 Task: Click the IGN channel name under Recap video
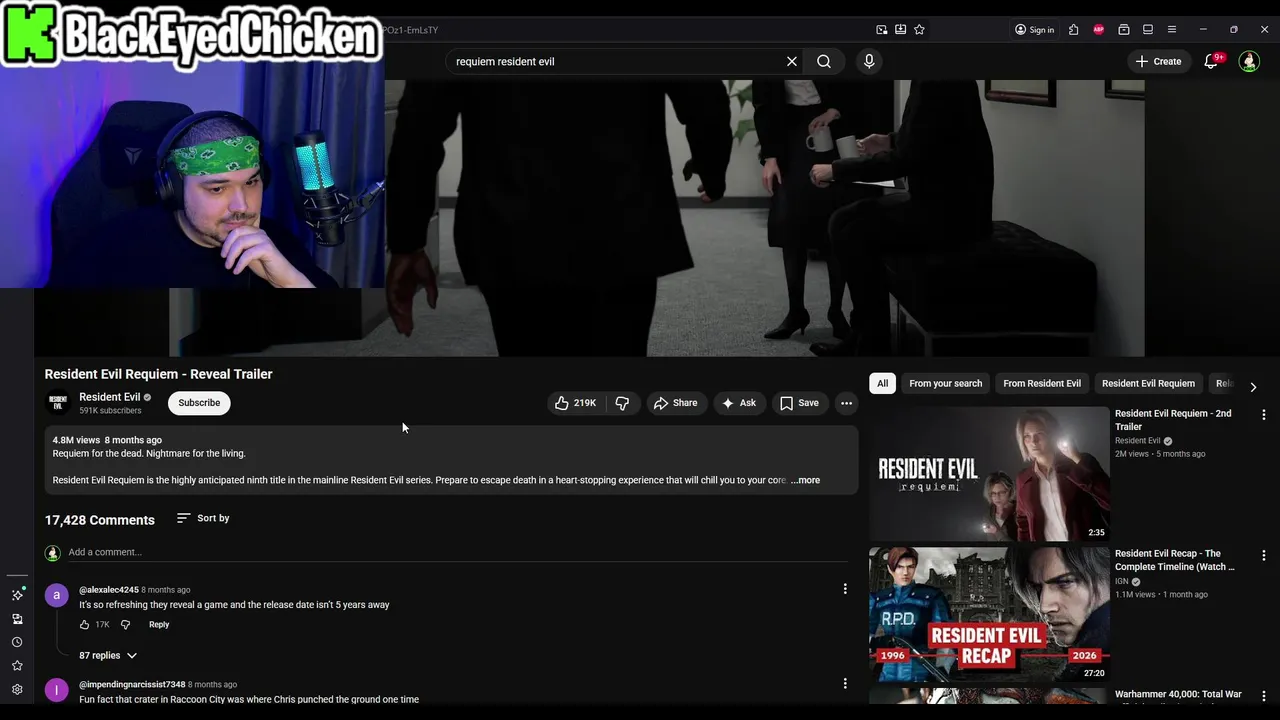[x=1121, y=581]
